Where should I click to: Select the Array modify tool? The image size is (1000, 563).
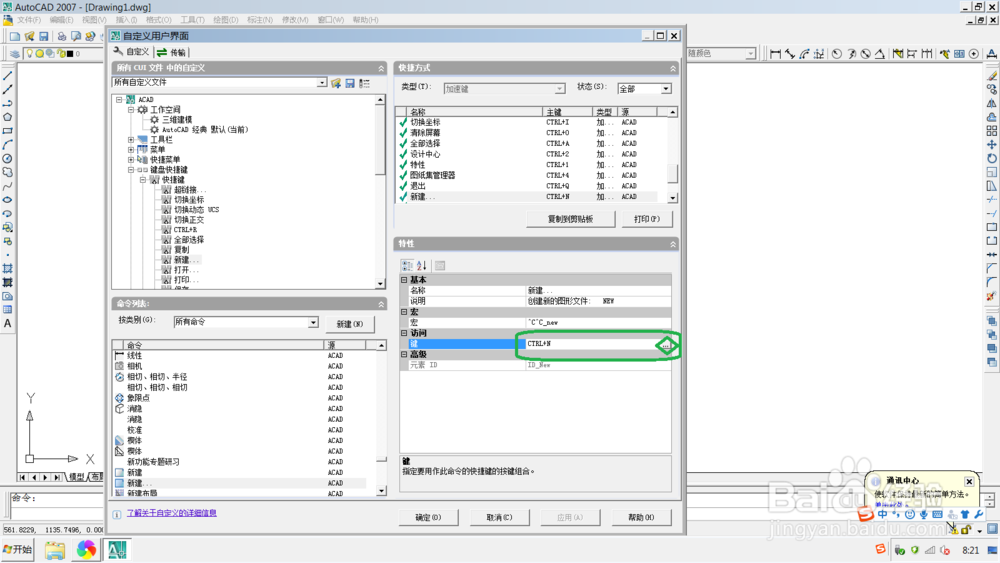[992, 131]
